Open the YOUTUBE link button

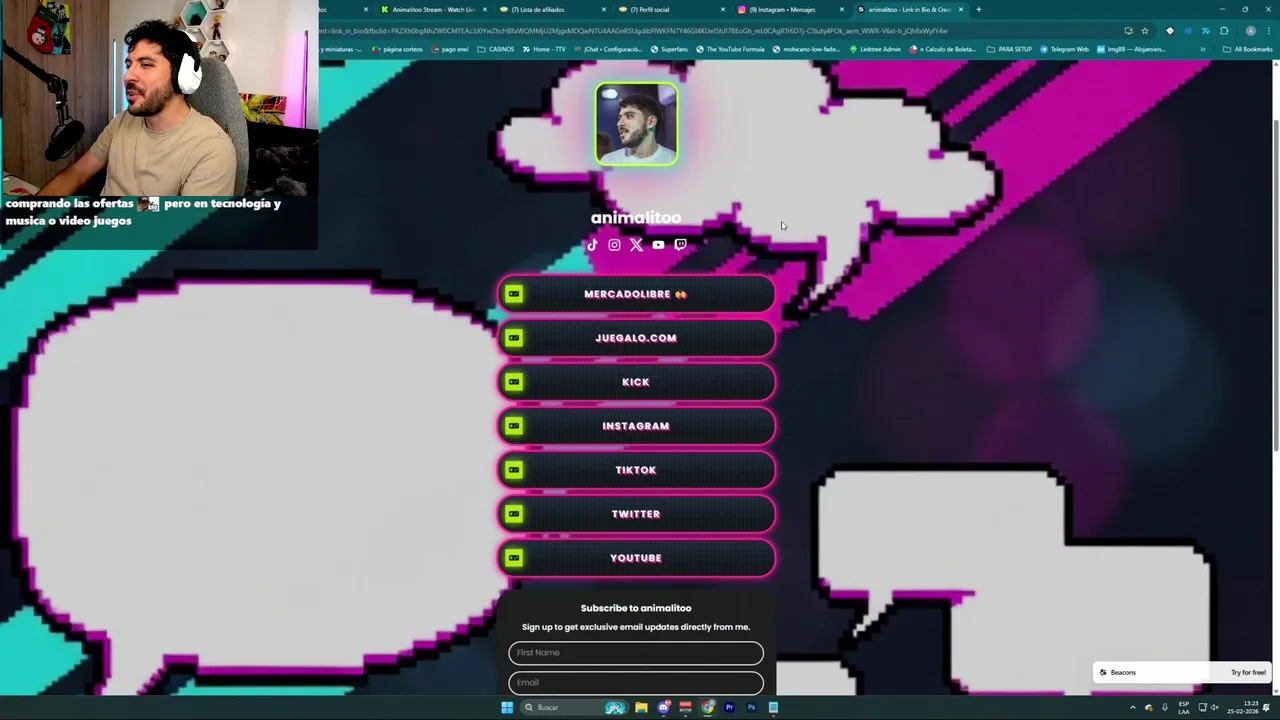(x=636, y=558)
